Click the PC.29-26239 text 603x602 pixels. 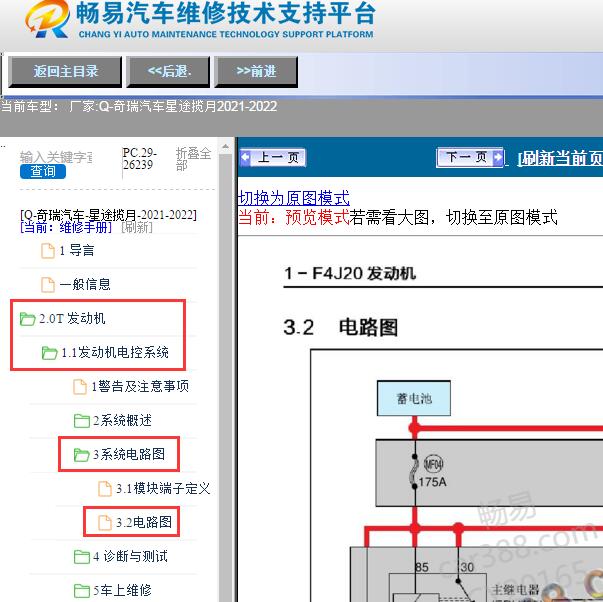click(140, 158)
